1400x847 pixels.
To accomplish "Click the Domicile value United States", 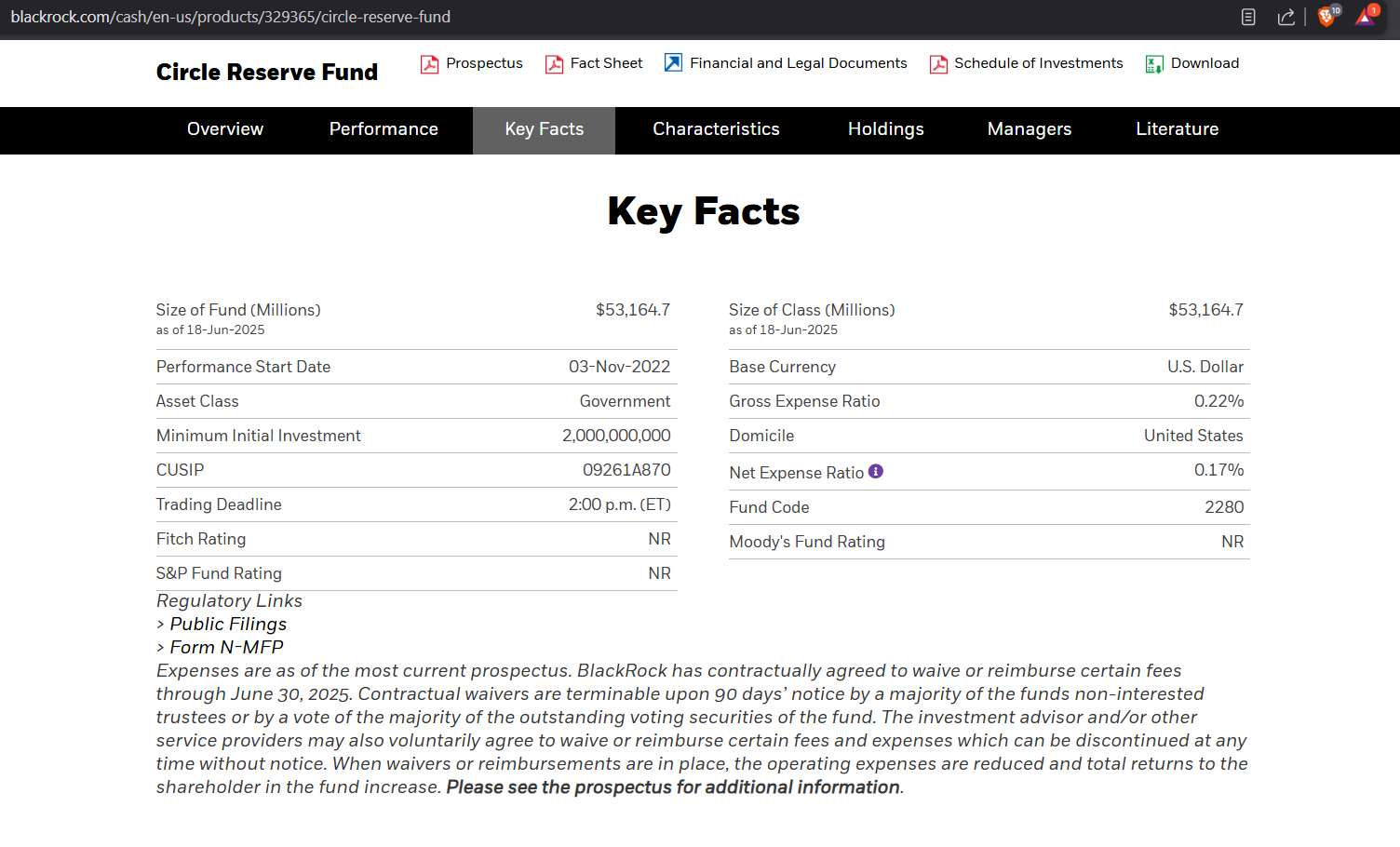I will point(1193,436).
